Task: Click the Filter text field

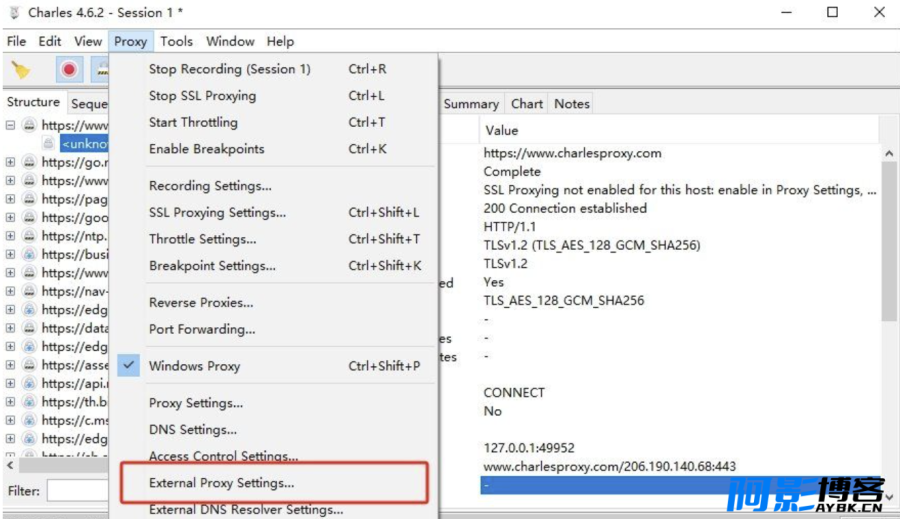Action: pyautogui.click(x=77, y=491)
